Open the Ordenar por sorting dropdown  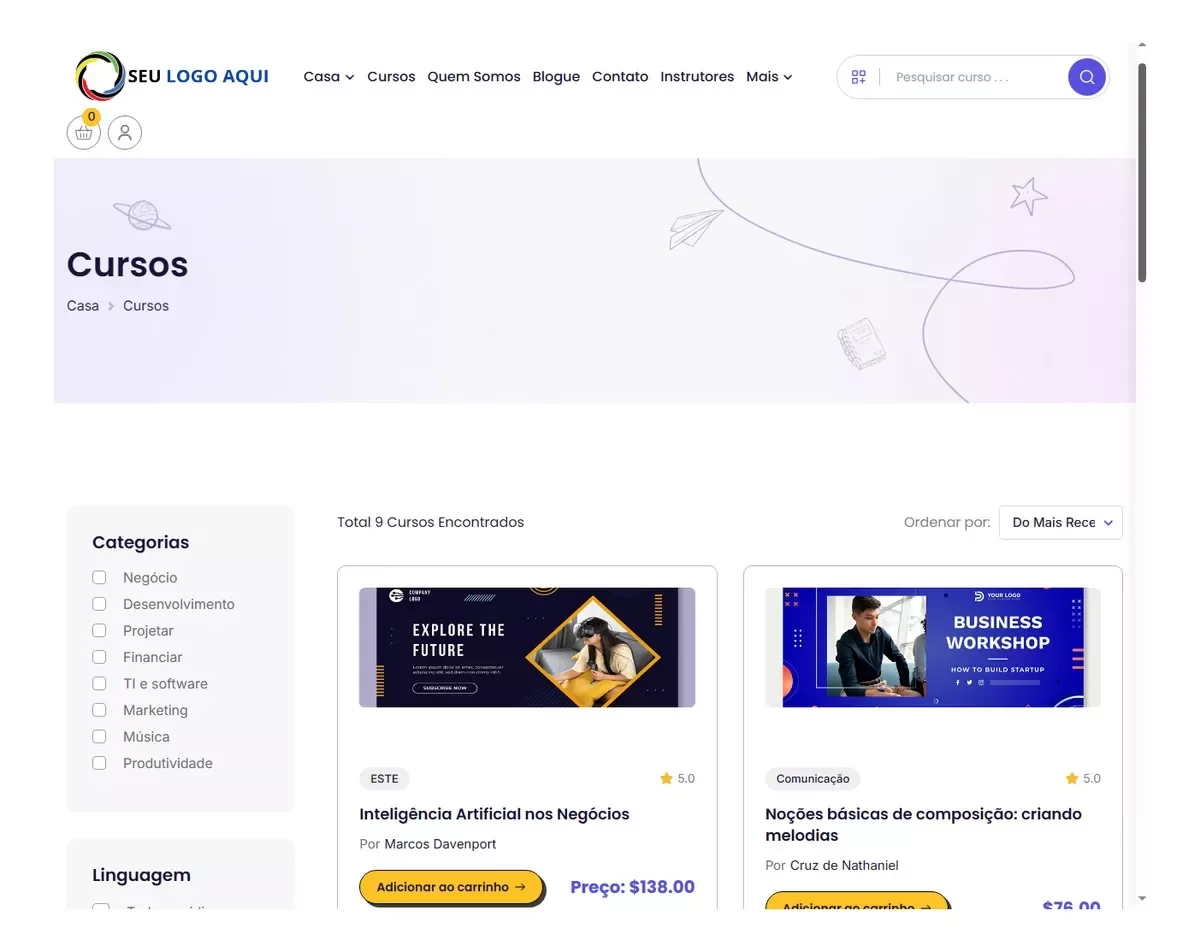(1060, 522)
